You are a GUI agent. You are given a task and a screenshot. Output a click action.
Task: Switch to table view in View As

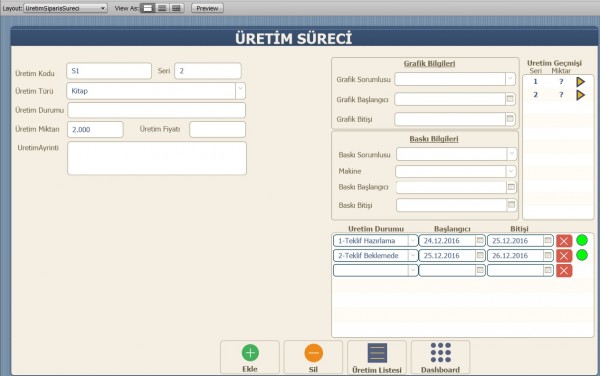click(176, 8)
